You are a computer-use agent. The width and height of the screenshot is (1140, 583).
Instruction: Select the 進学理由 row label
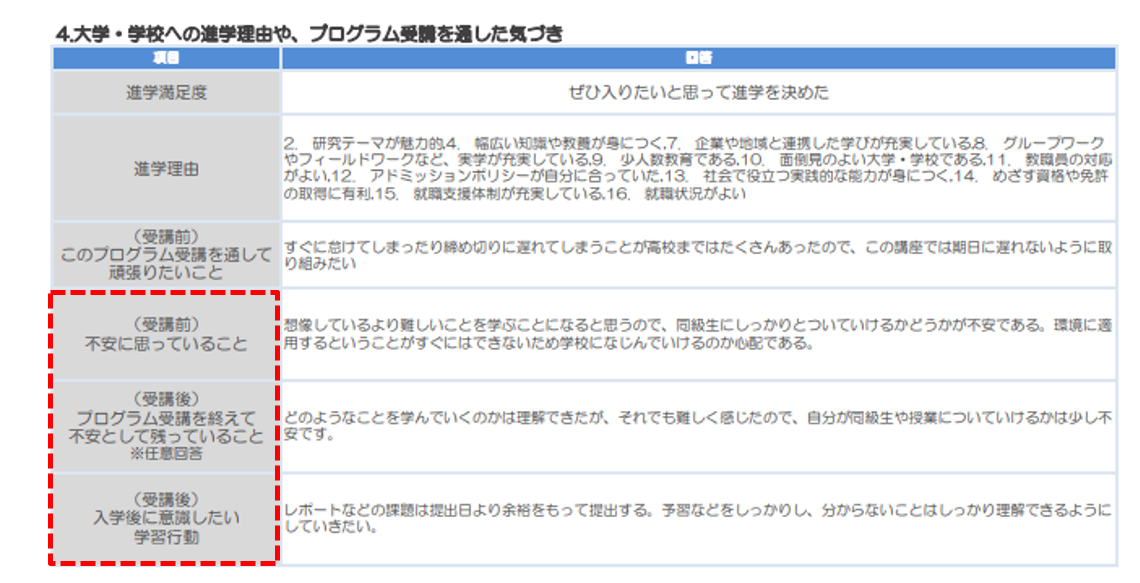(x=166, y=168)
